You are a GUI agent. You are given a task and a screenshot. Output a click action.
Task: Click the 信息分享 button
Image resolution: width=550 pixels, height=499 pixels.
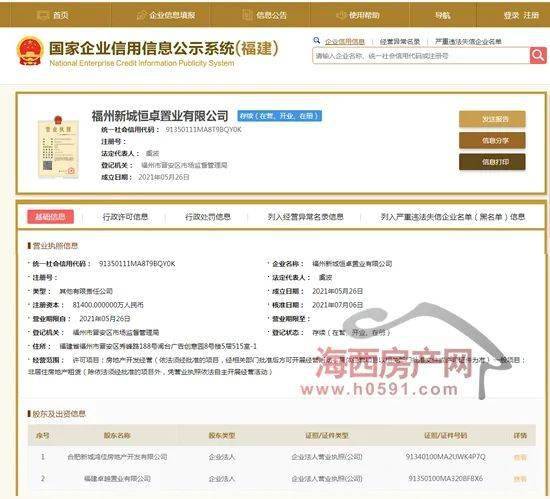pos(492,141)
